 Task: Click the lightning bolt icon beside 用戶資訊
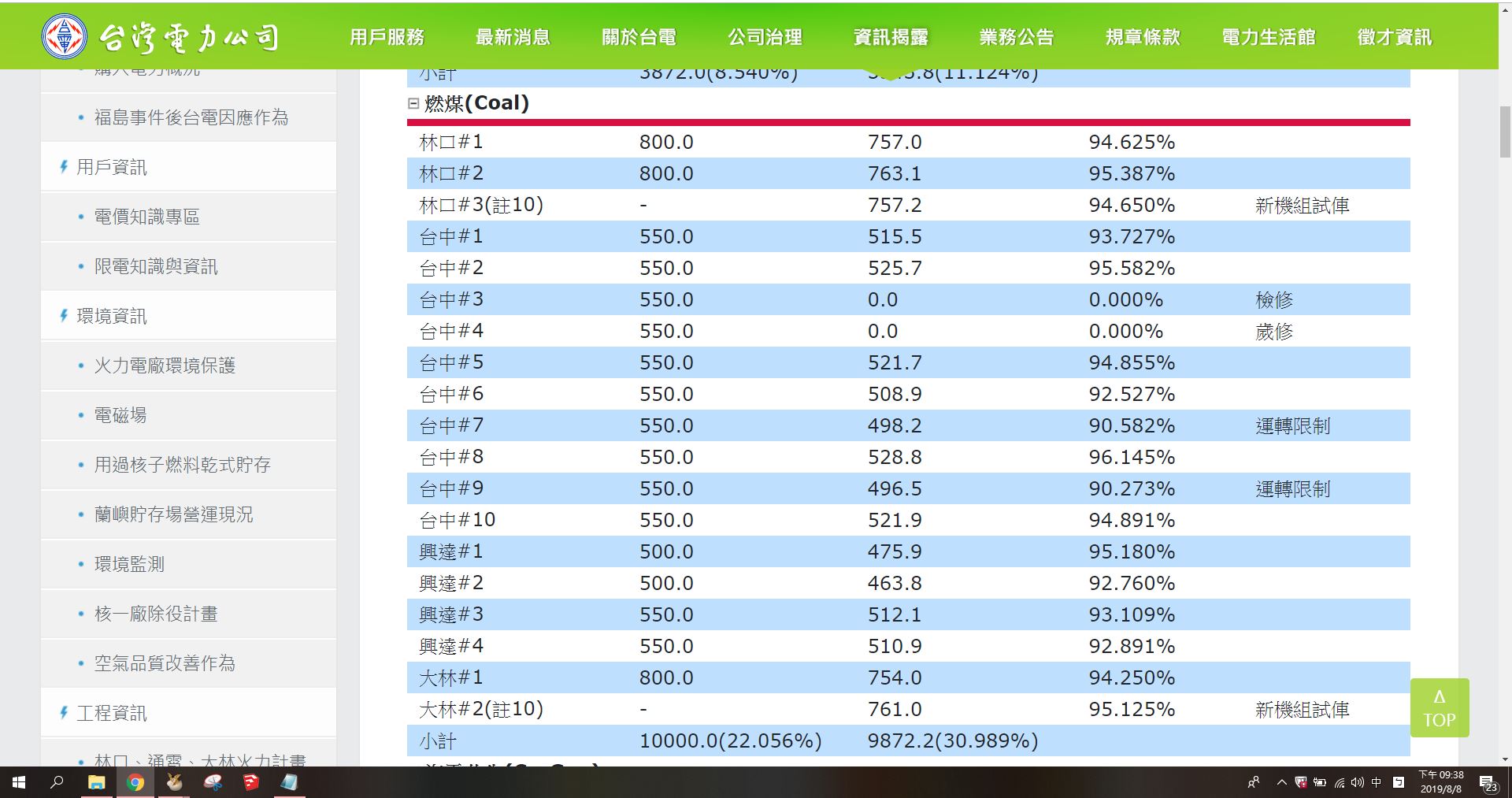(x=64, y=167)
